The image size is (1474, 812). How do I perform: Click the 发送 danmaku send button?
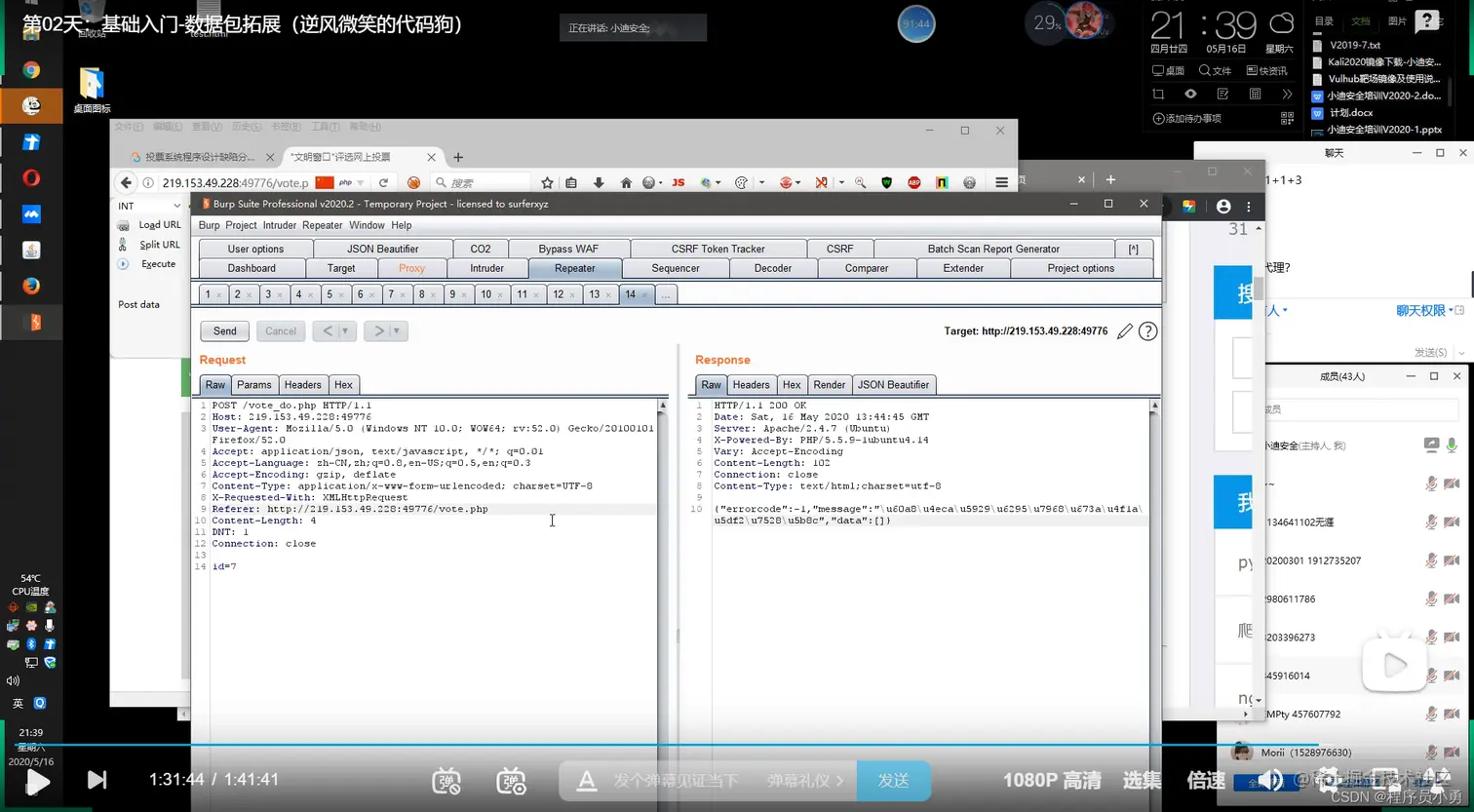[x=893, y=781]
